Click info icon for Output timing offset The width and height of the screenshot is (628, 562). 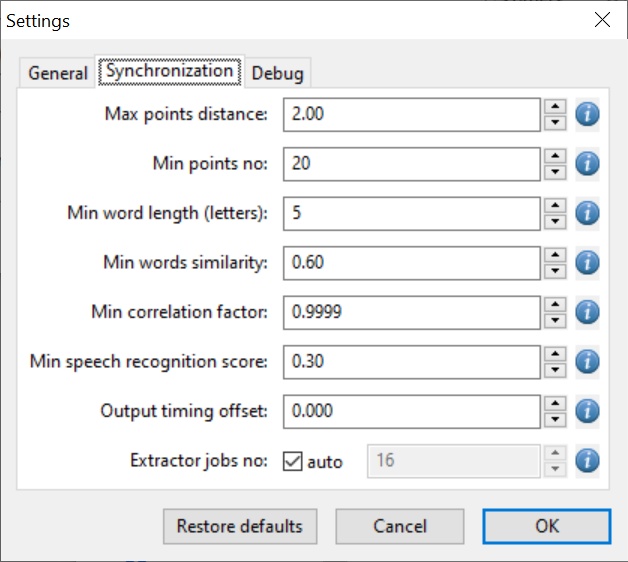click(x=587, y=411)
